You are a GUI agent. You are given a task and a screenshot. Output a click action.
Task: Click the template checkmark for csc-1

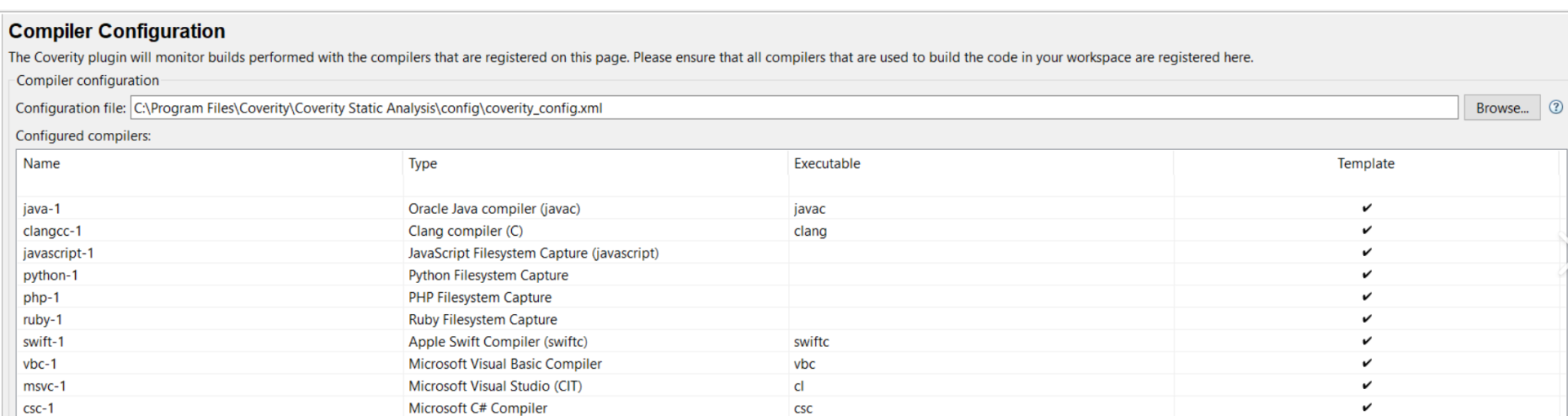pos(1366,406)
